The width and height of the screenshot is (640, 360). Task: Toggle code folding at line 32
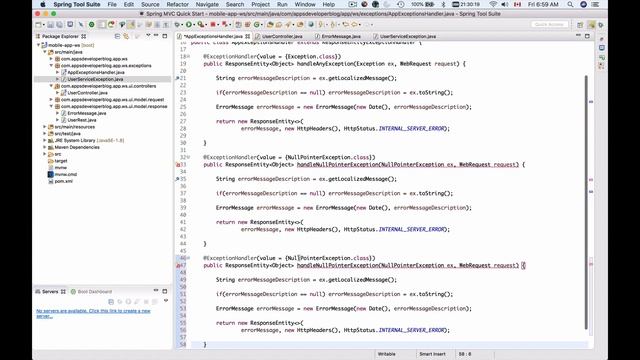pos(188,157)
